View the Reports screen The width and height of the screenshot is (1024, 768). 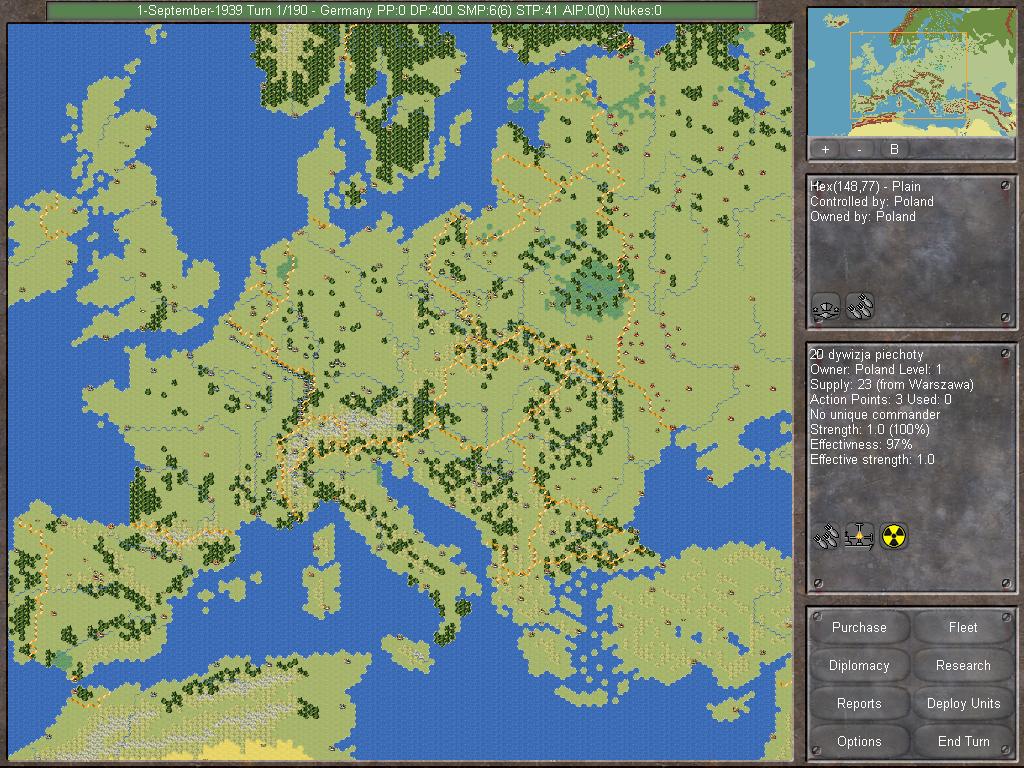click(859, 704)
